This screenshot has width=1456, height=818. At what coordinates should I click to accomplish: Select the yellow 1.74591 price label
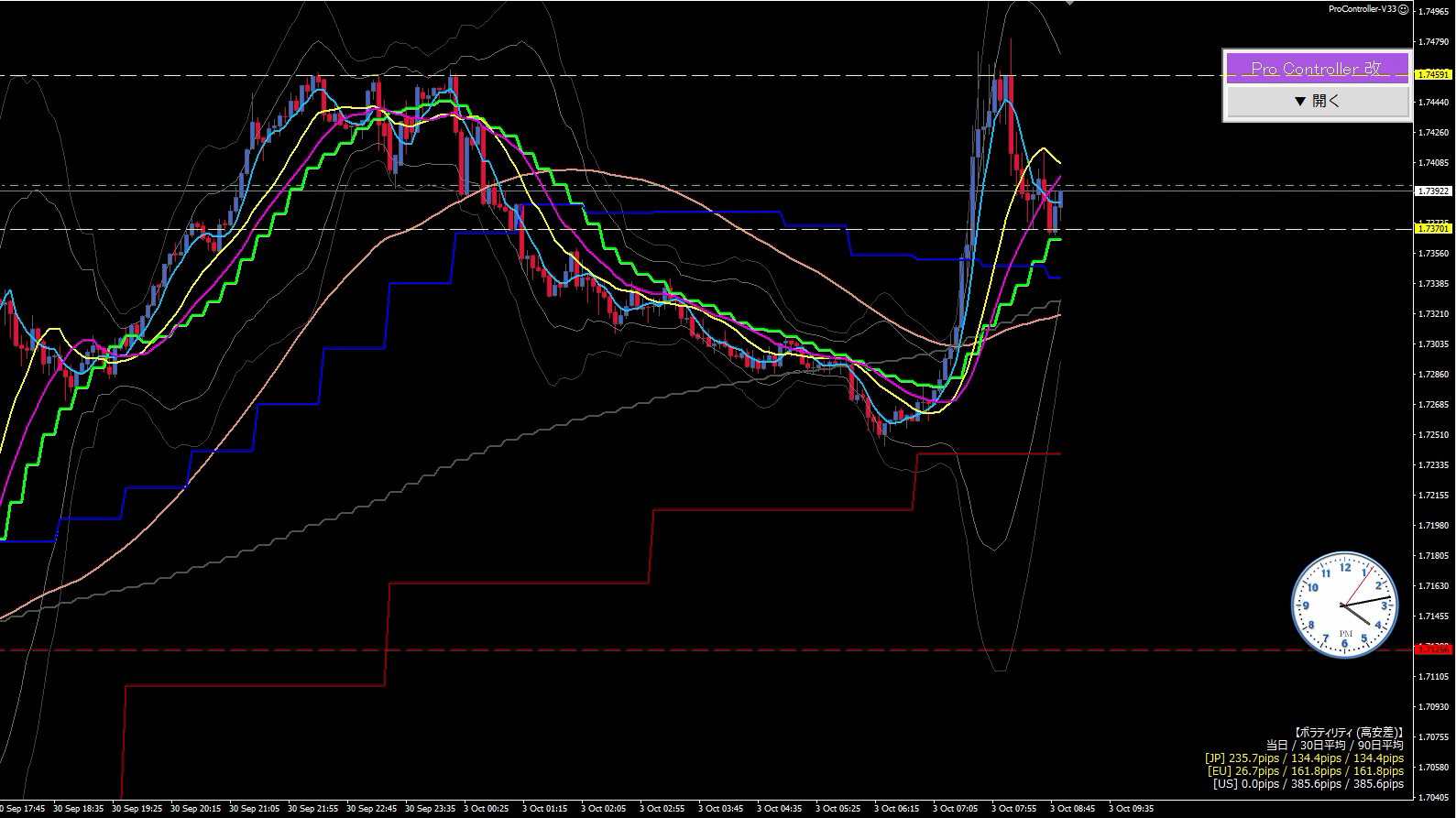[x=1433, y=74]
